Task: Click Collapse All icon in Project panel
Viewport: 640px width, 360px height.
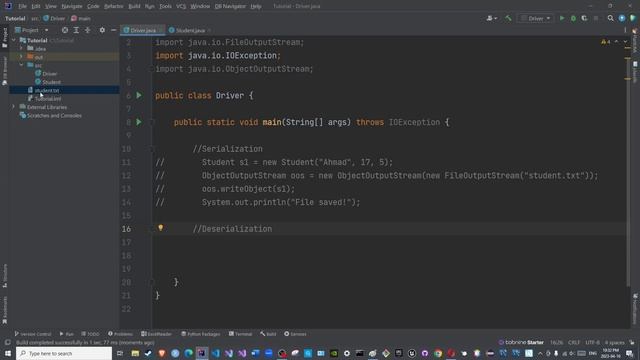Action: (x=87, y=30)
